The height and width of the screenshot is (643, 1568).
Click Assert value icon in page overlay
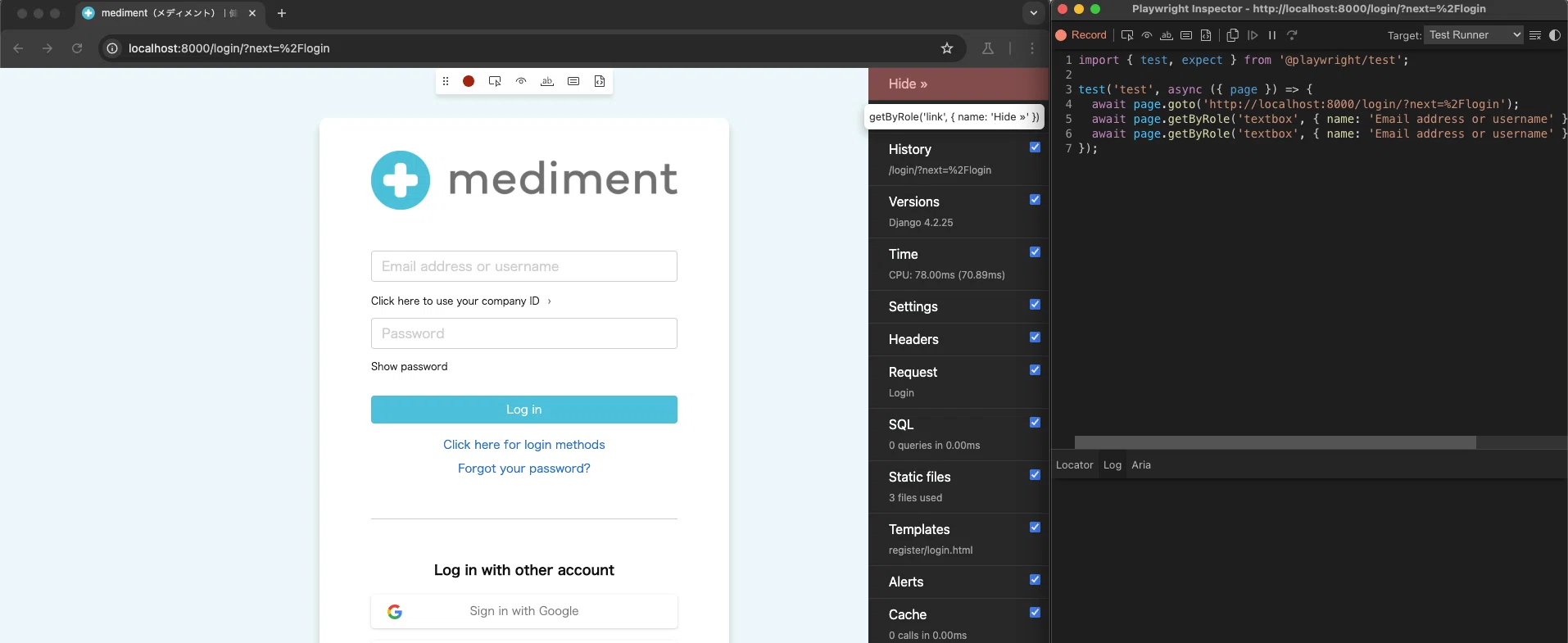573,81
